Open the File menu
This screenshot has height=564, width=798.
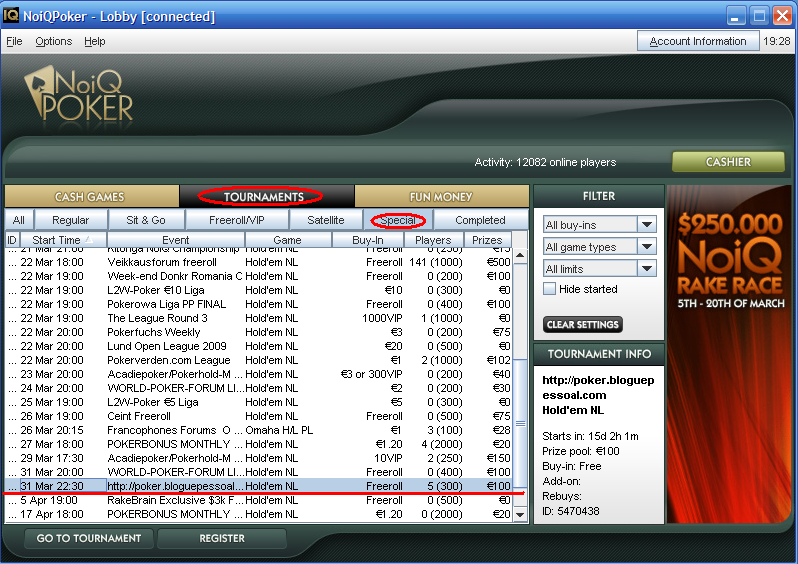[14, 41]
